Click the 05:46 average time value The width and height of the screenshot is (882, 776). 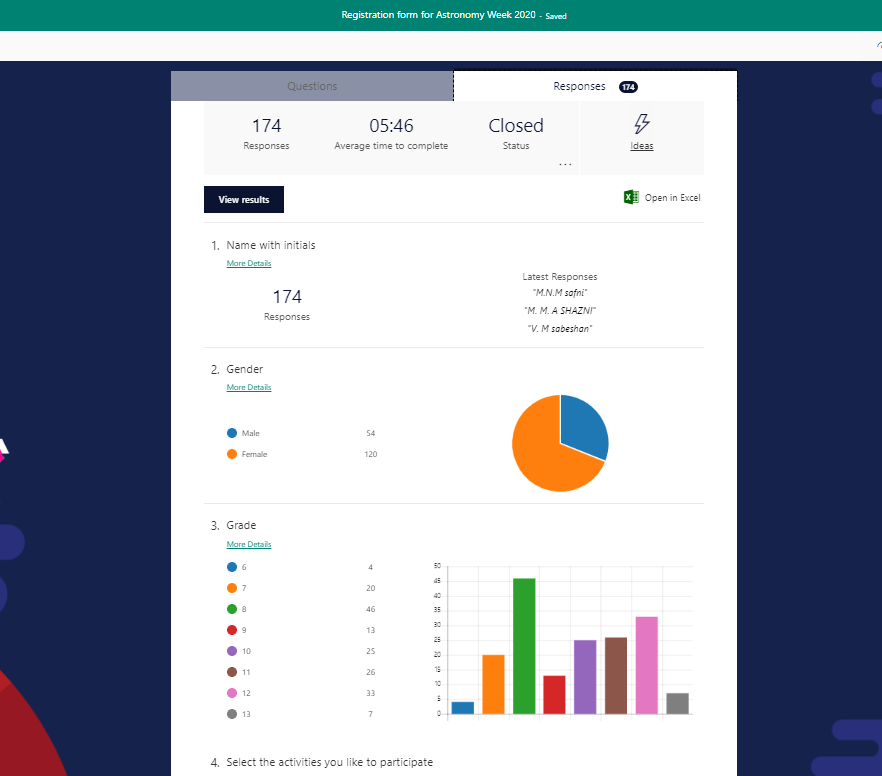click(391, 125)
